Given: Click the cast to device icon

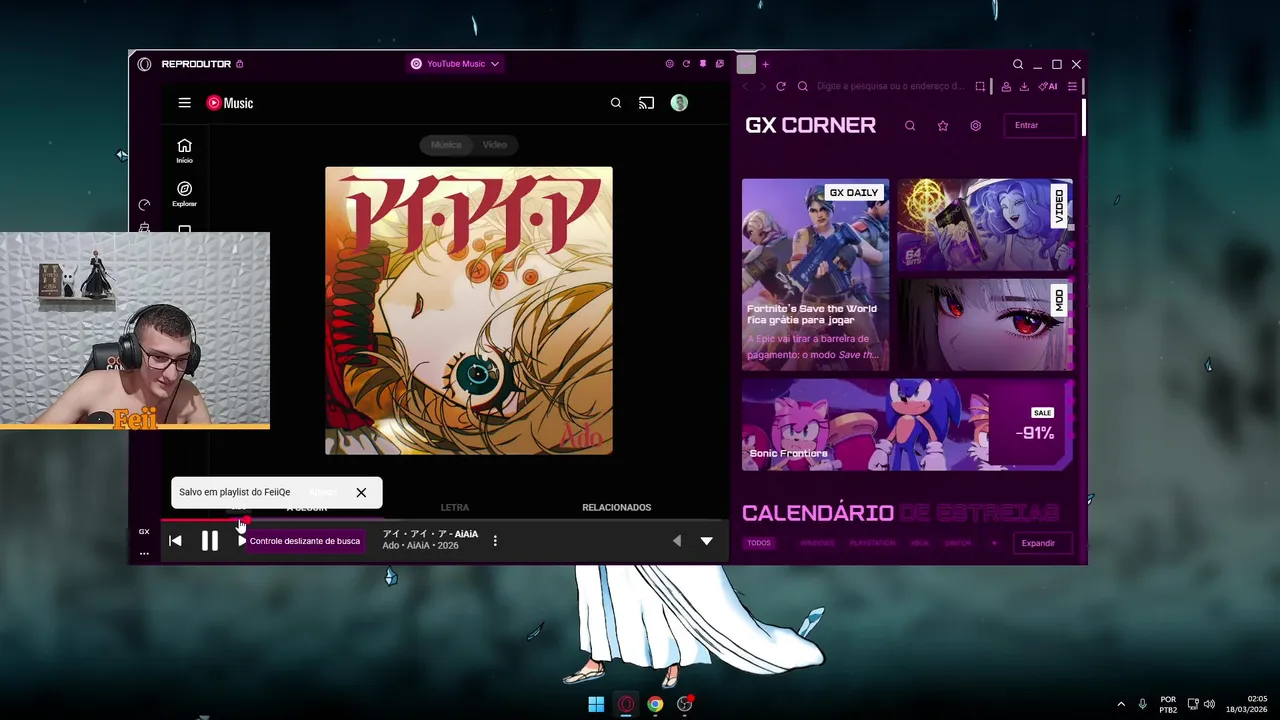Looking at the screenshot, I should click(646, 103).
